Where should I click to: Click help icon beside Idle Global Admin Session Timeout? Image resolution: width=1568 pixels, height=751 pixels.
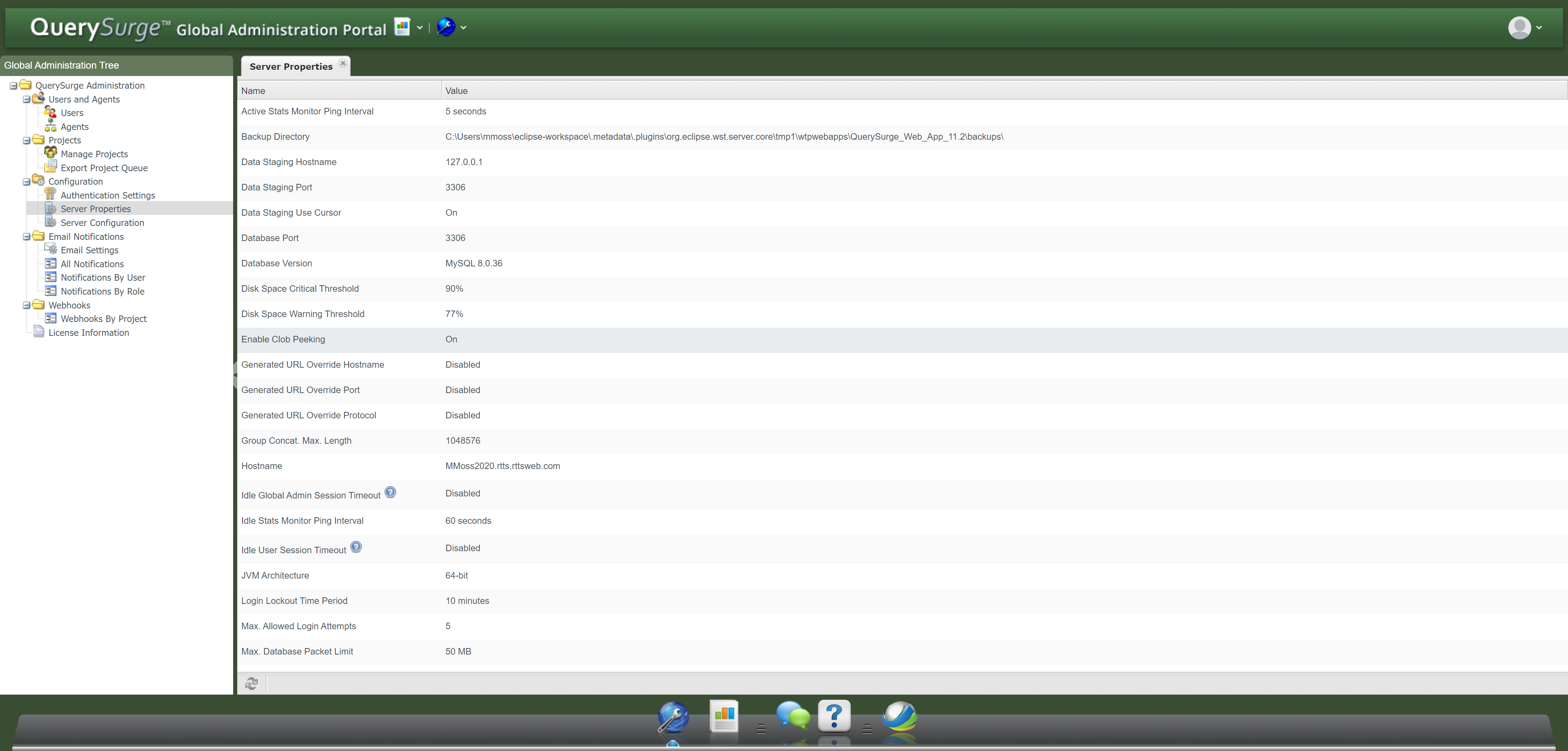pos(390,492)
